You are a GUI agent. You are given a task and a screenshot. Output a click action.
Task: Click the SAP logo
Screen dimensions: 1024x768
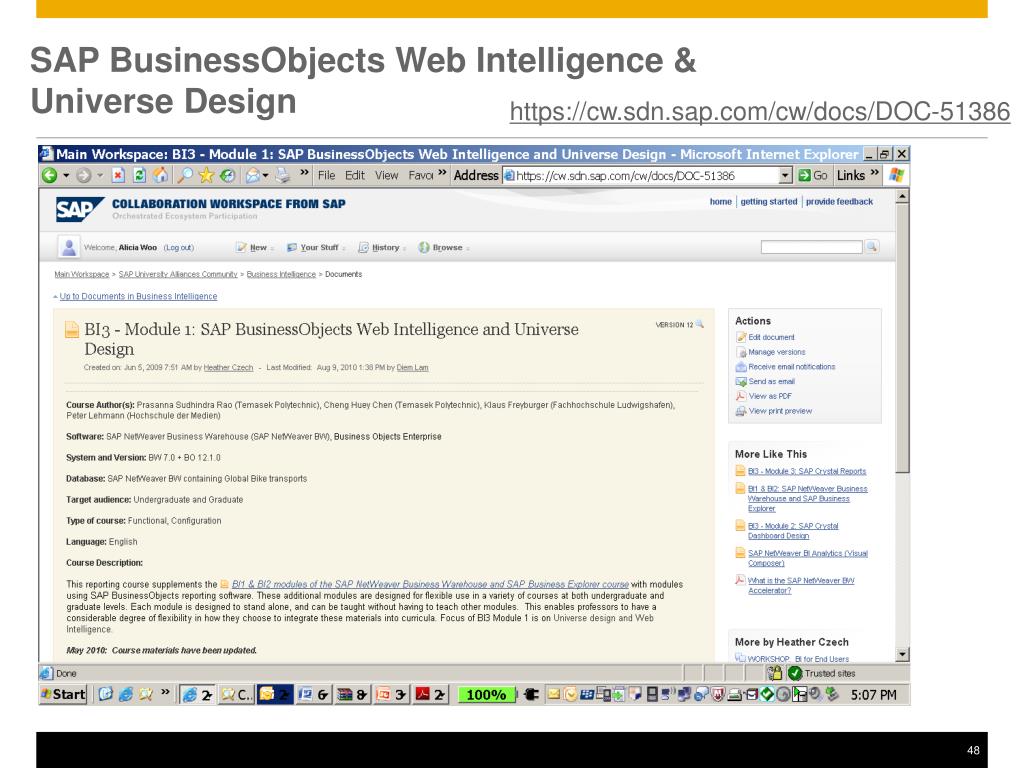point(80,210)
